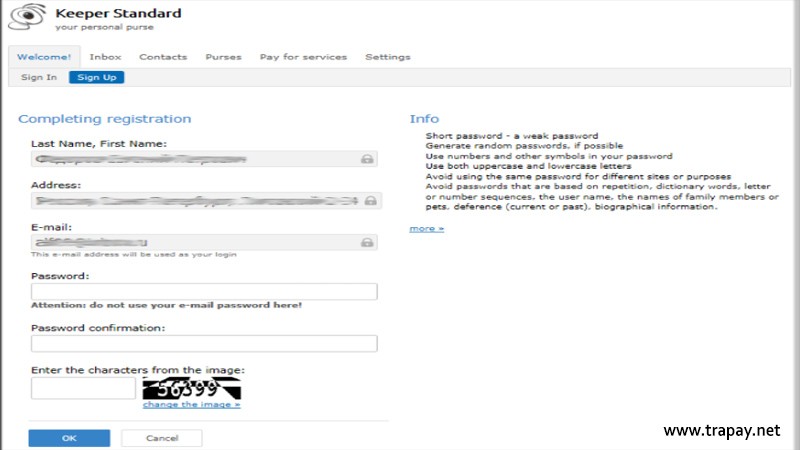Go to the Contacts tab
The image size is (800, 450).
click(163, 57)
